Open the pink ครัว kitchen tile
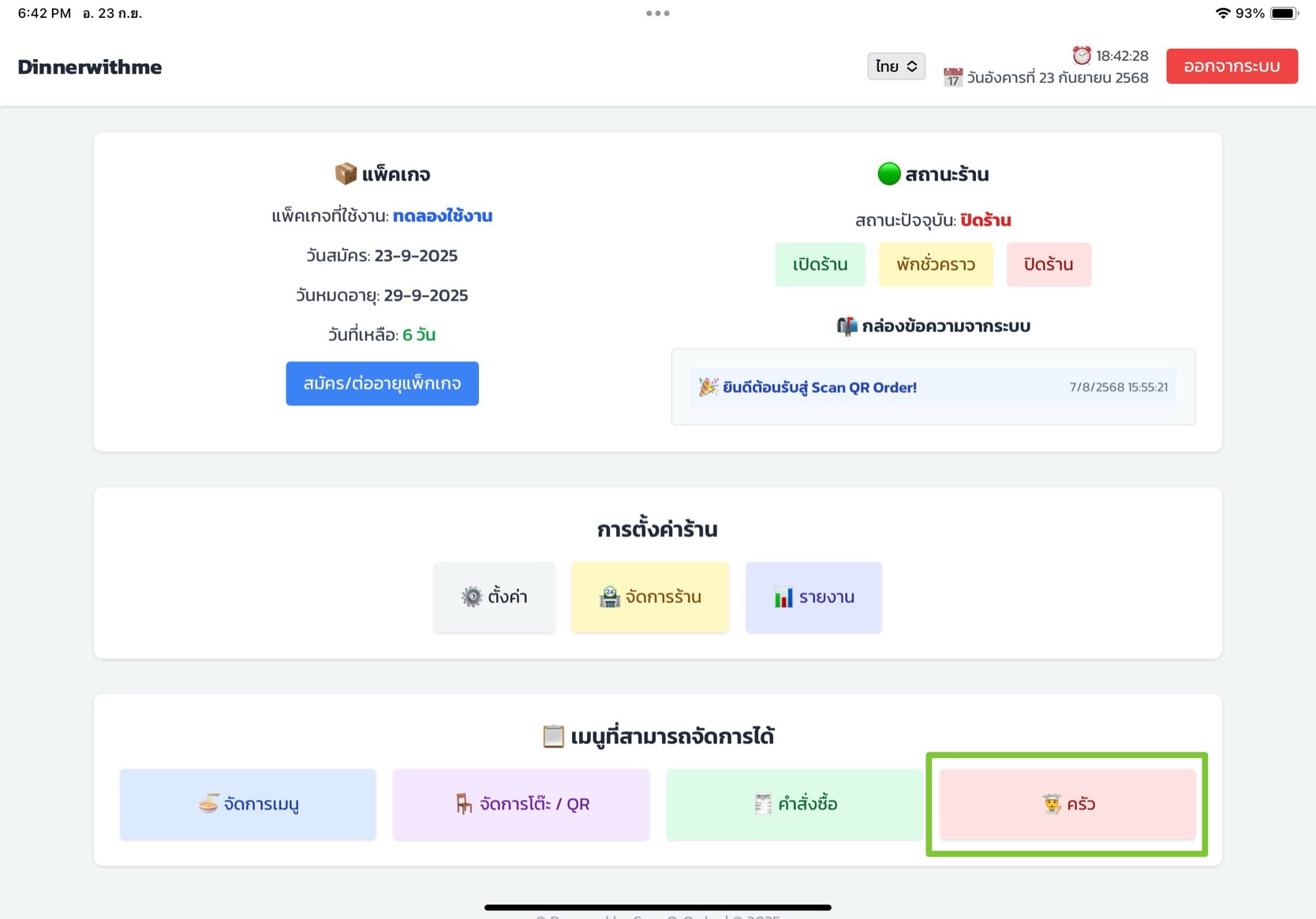 [x=1067, y=804]
